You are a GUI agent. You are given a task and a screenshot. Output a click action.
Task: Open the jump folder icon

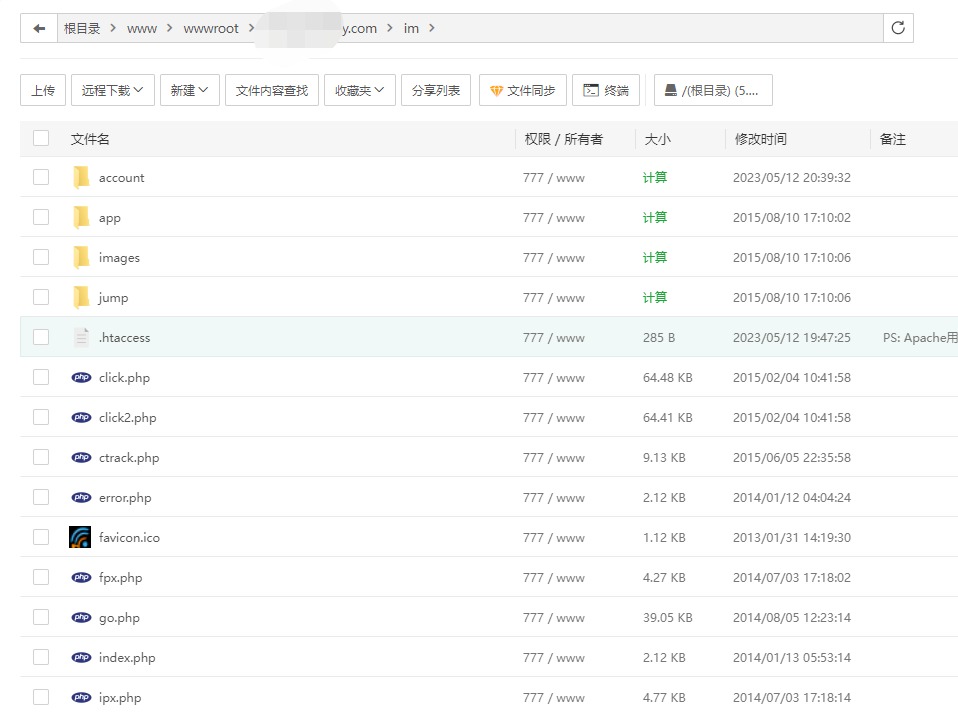point(81,298)
